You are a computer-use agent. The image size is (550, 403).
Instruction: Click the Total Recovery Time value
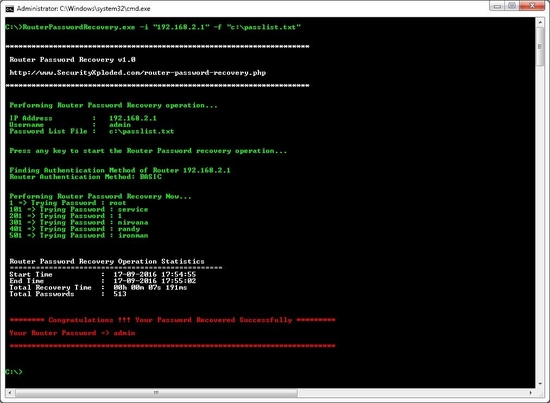(150, 287)
